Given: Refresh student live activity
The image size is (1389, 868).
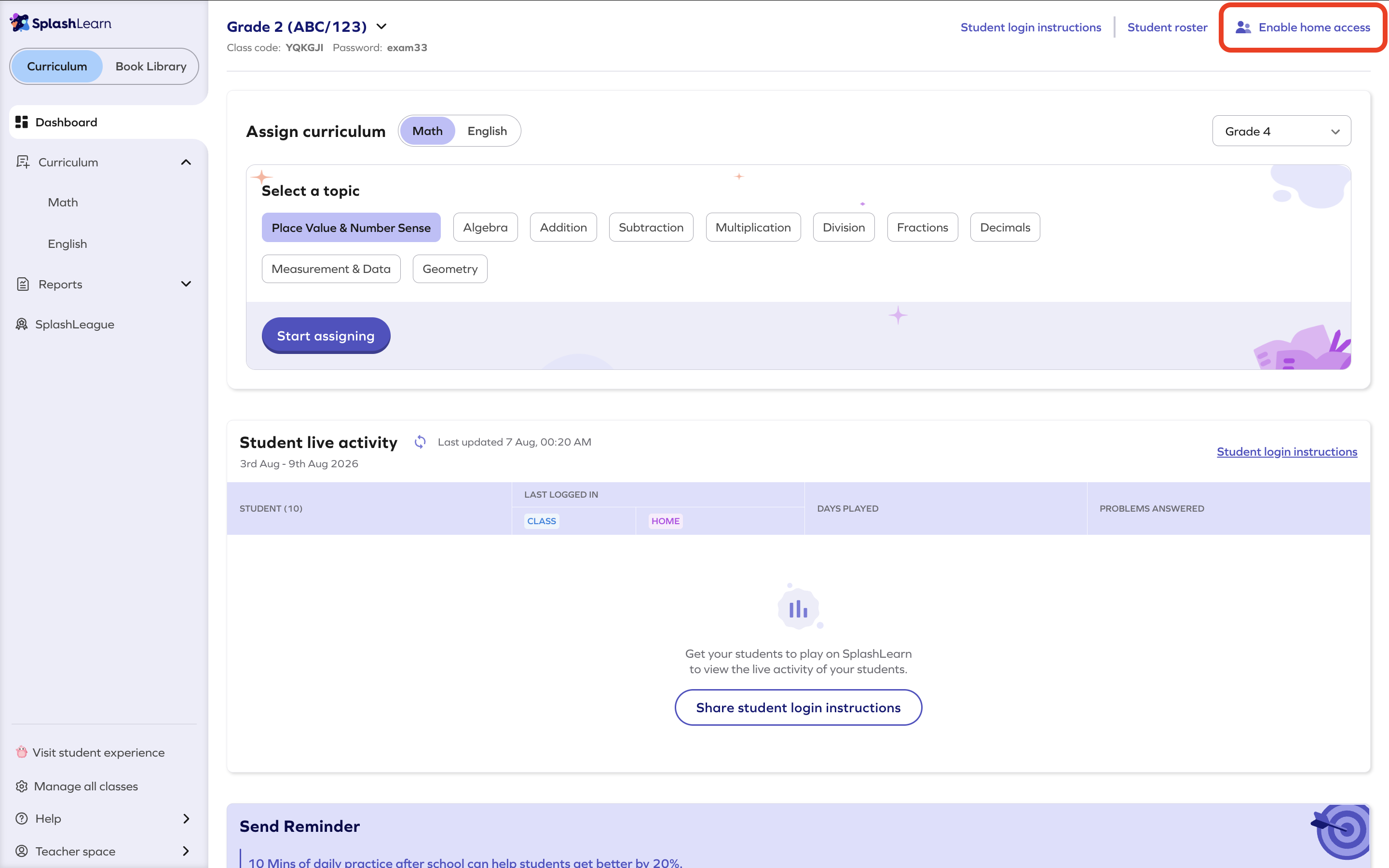Looking at the screenshot, I should point(420,441).
